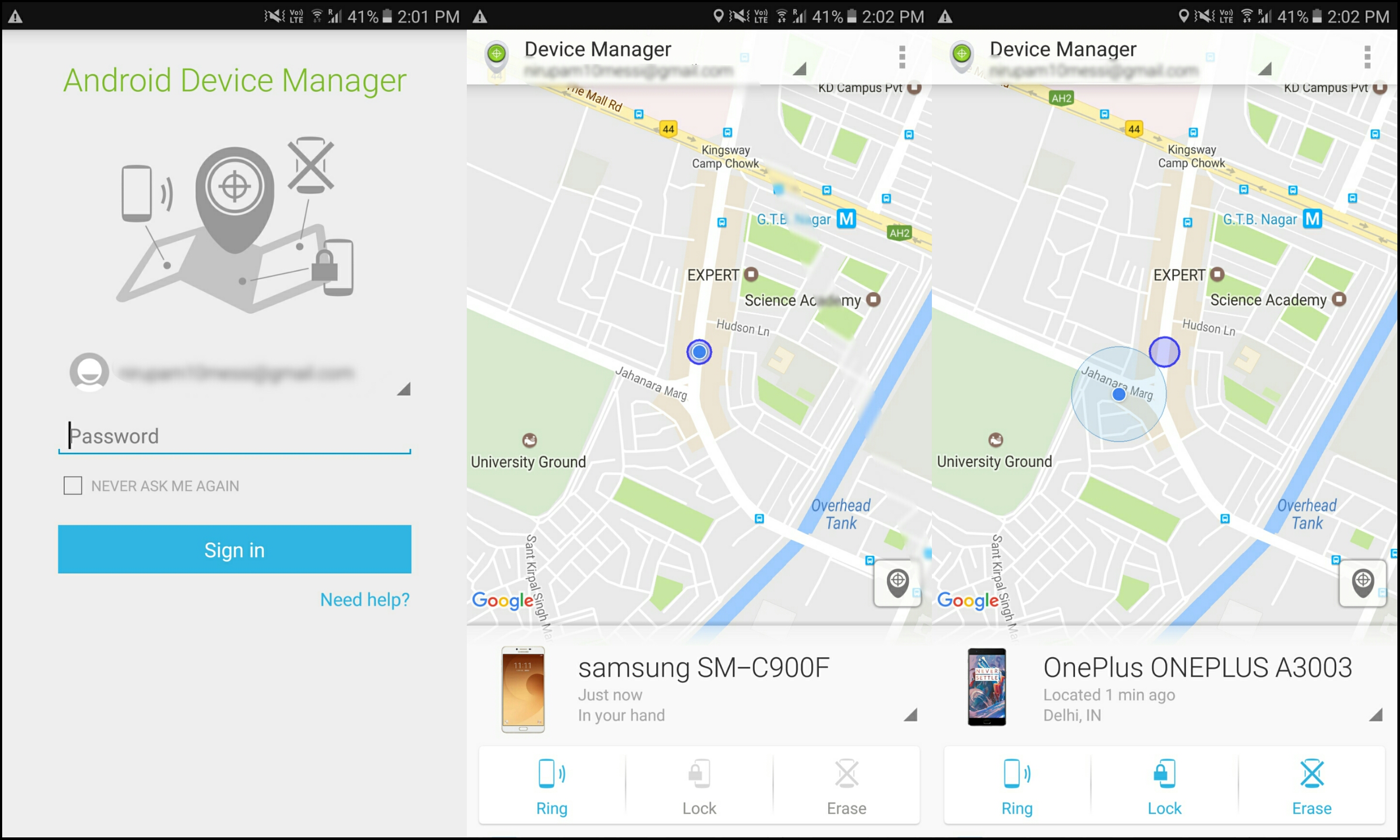Tap the account avatar icon on login screen
This screenshot has width=1400, height=840.
tap(89, 372)
